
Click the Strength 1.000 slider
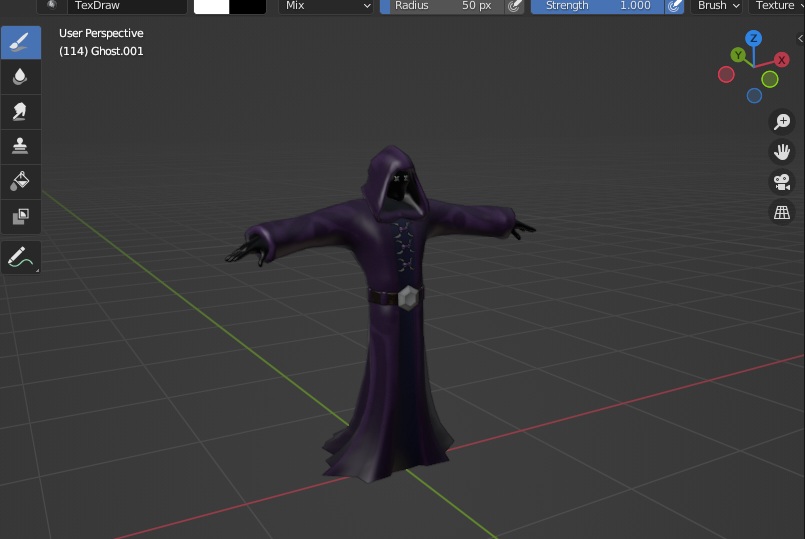[598, 6]
